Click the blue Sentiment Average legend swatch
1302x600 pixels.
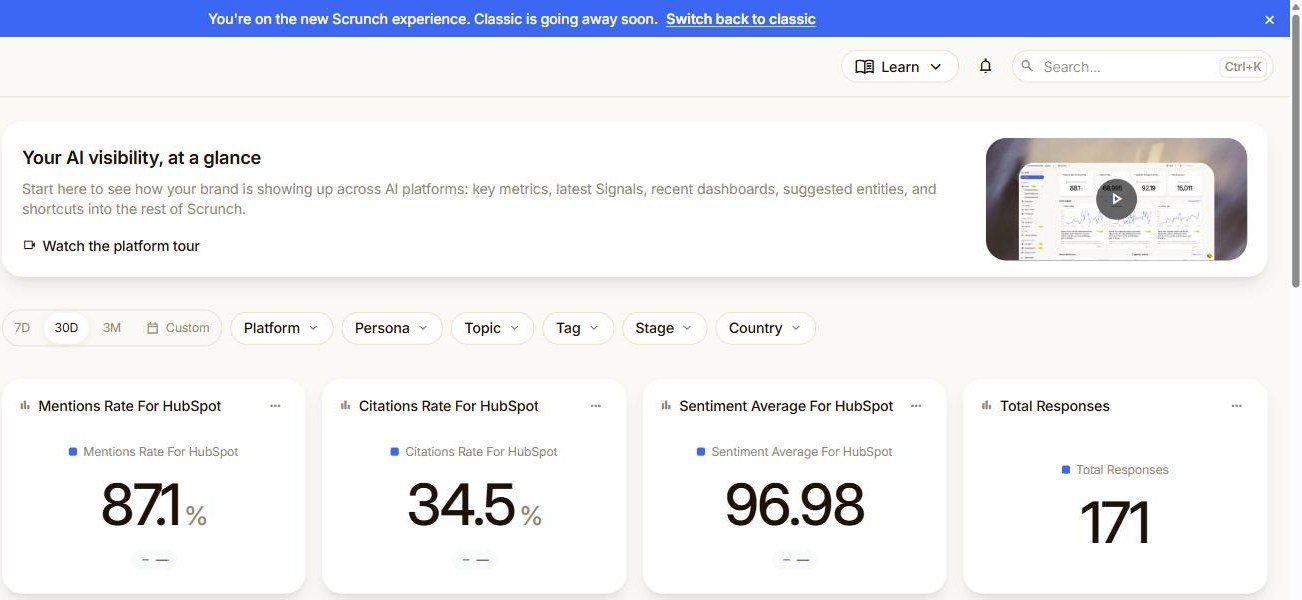(701, 452)
